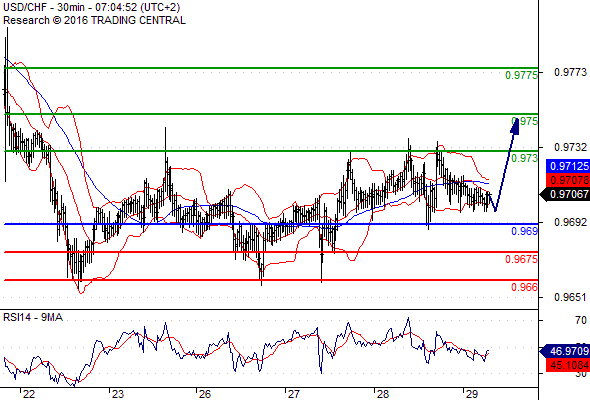Click the red 0.966 support label
Image resolution: width=590 pixels, height=400 pixels.
[525, 287]
